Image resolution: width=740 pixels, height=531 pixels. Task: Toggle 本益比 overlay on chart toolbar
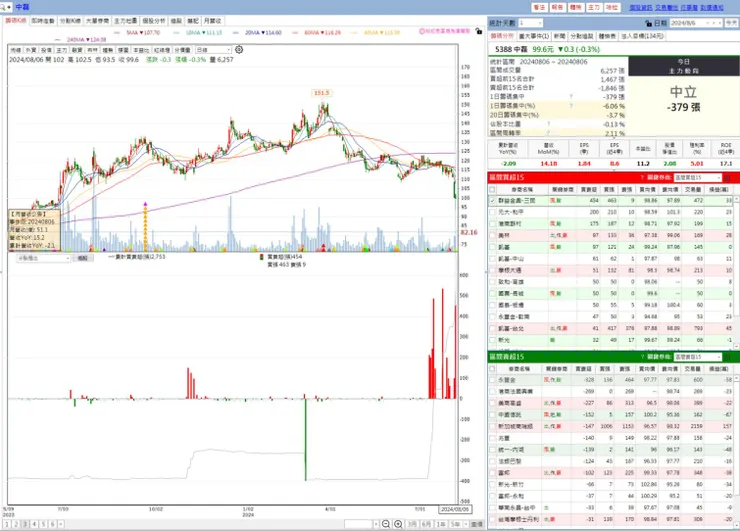click(141, 50)
